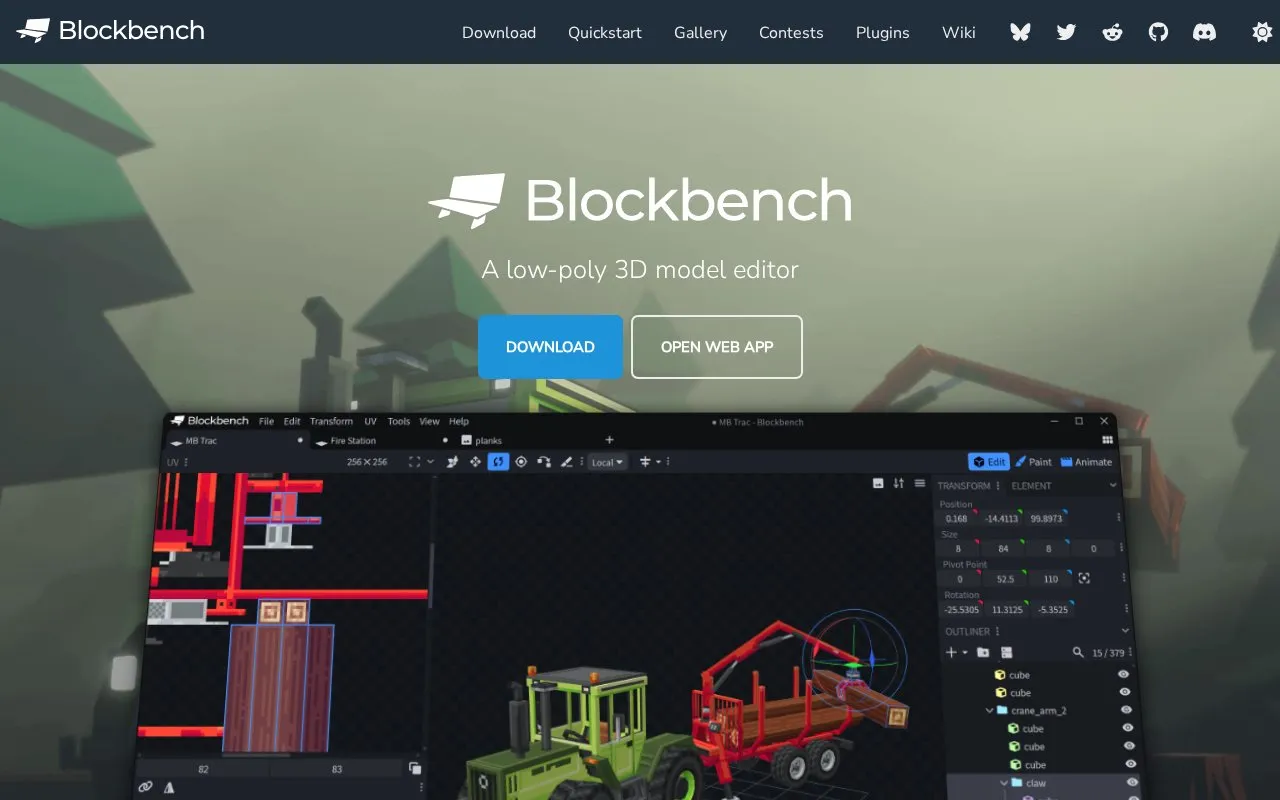Collapse the Outliner panel chevron
1280x800 pixels.
tap(1125, 631)
